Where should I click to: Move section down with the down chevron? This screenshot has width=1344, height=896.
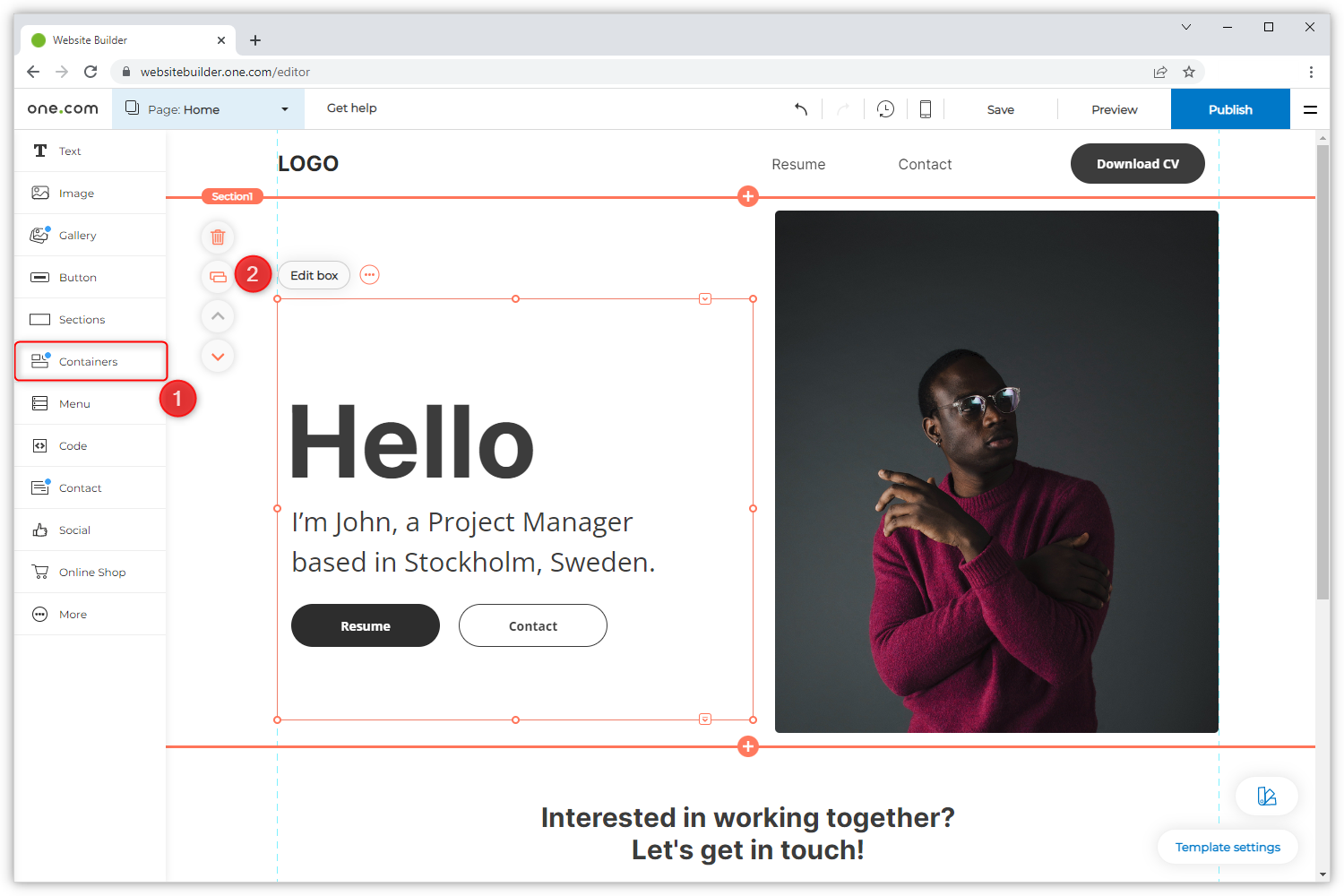click(218, 357)
